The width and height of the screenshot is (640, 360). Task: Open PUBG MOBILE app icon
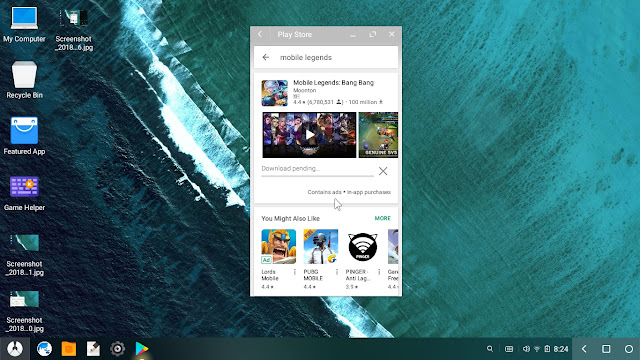point(321,247)
